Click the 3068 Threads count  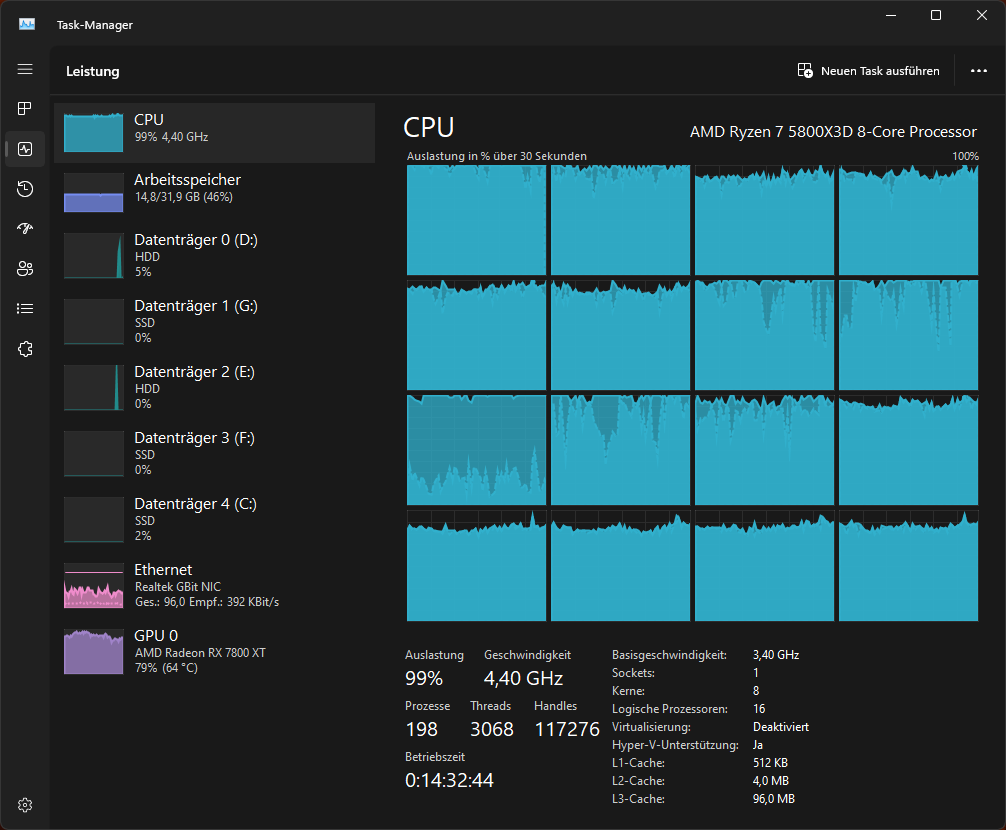click(x=491, y=729)
